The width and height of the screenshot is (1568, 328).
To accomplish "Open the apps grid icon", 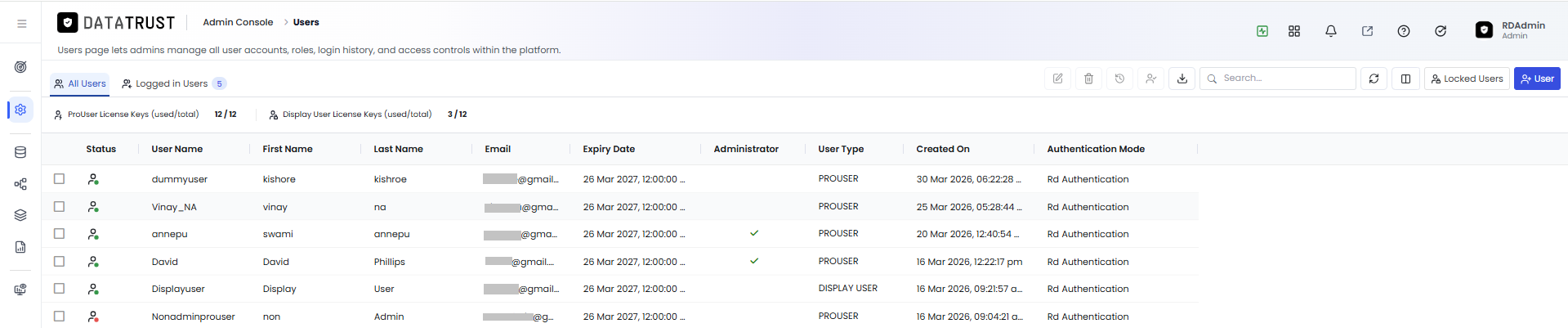I will [x=1294, y=31].
